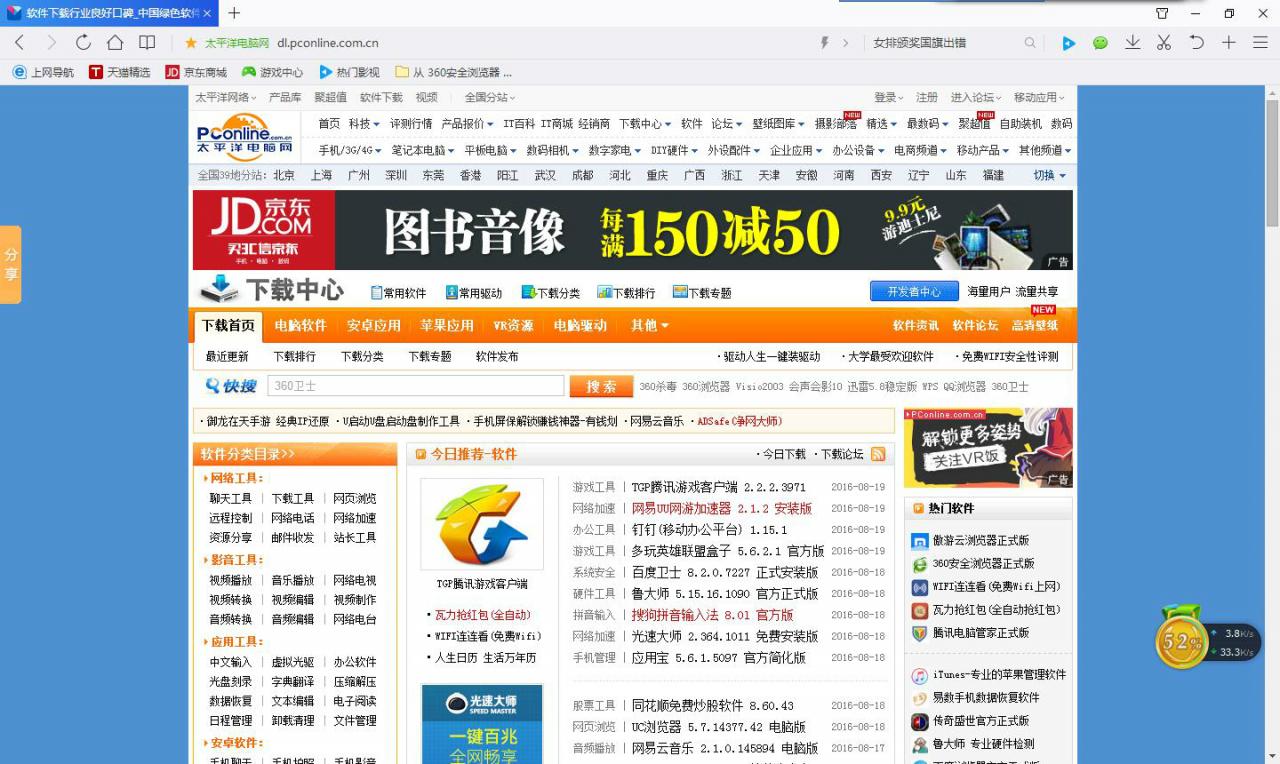1280x764 pixels.
Task: Open the downloads icon in browser toolbar
Action: [1132, 43]
